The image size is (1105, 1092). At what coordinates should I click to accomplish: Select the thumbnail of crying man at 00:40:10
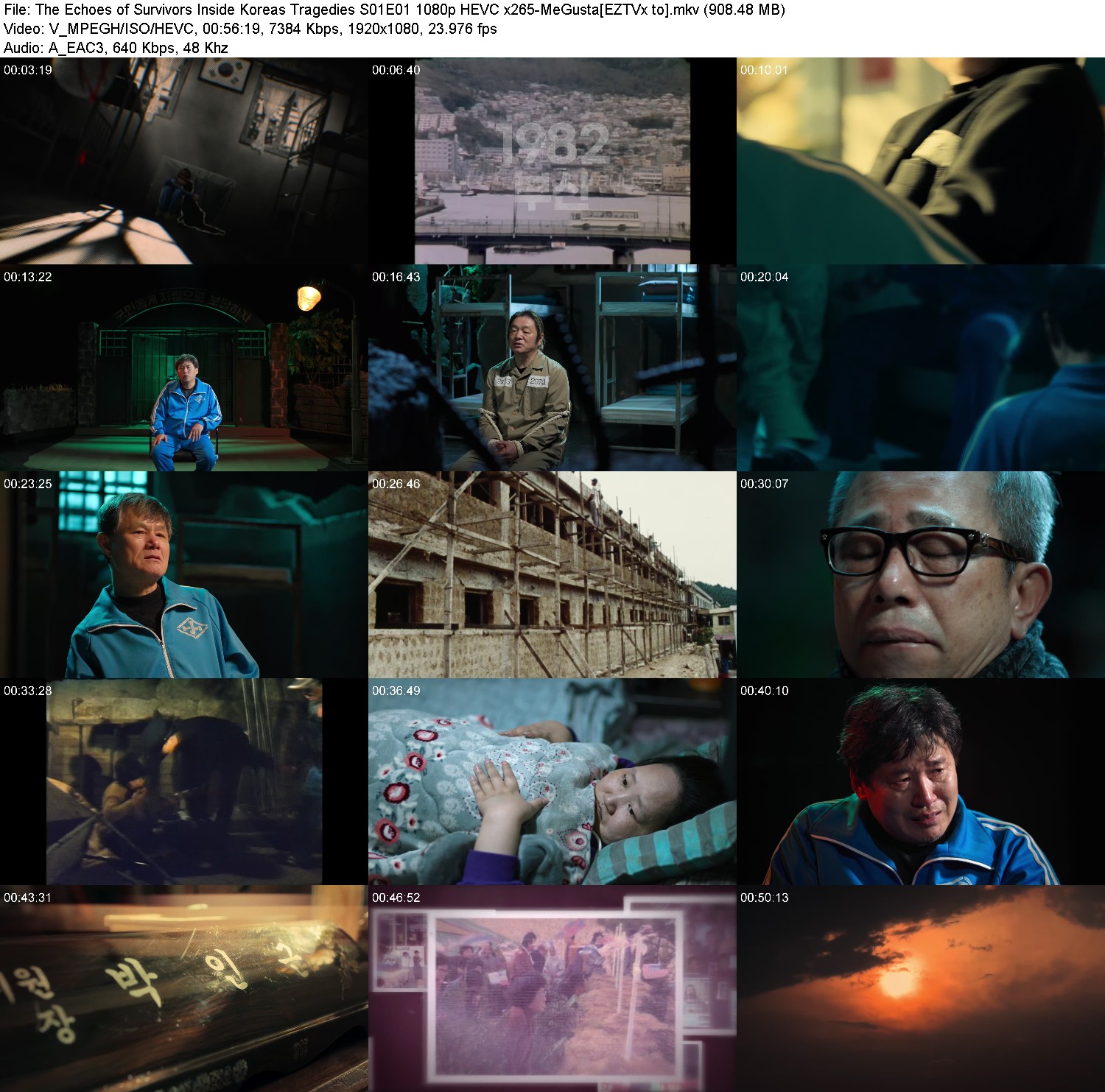point(921,781)
